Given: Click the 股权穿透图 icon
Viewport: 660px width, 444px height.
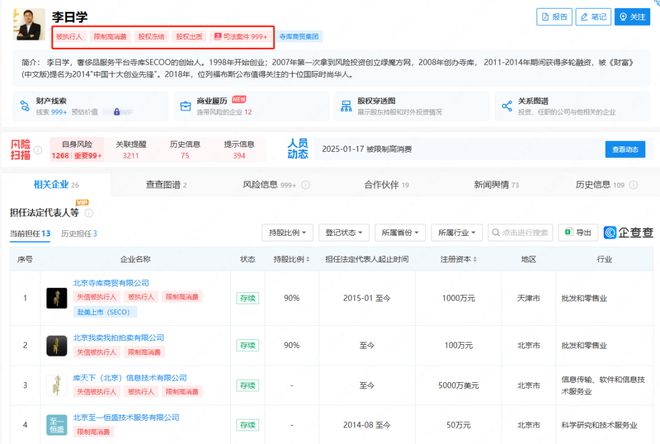Looking at the screenshot, I should pyautogui.click(x=341, y=106).
